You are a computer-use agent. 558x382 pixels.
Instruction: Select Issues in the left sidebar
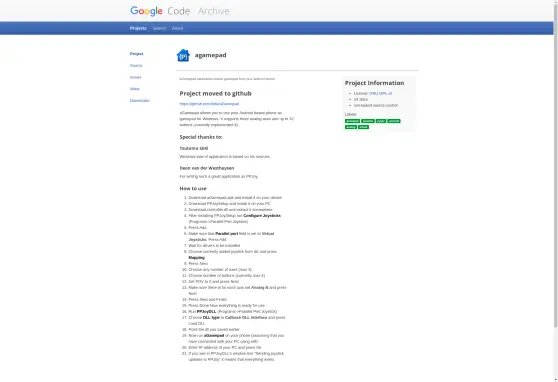(136, 77)
